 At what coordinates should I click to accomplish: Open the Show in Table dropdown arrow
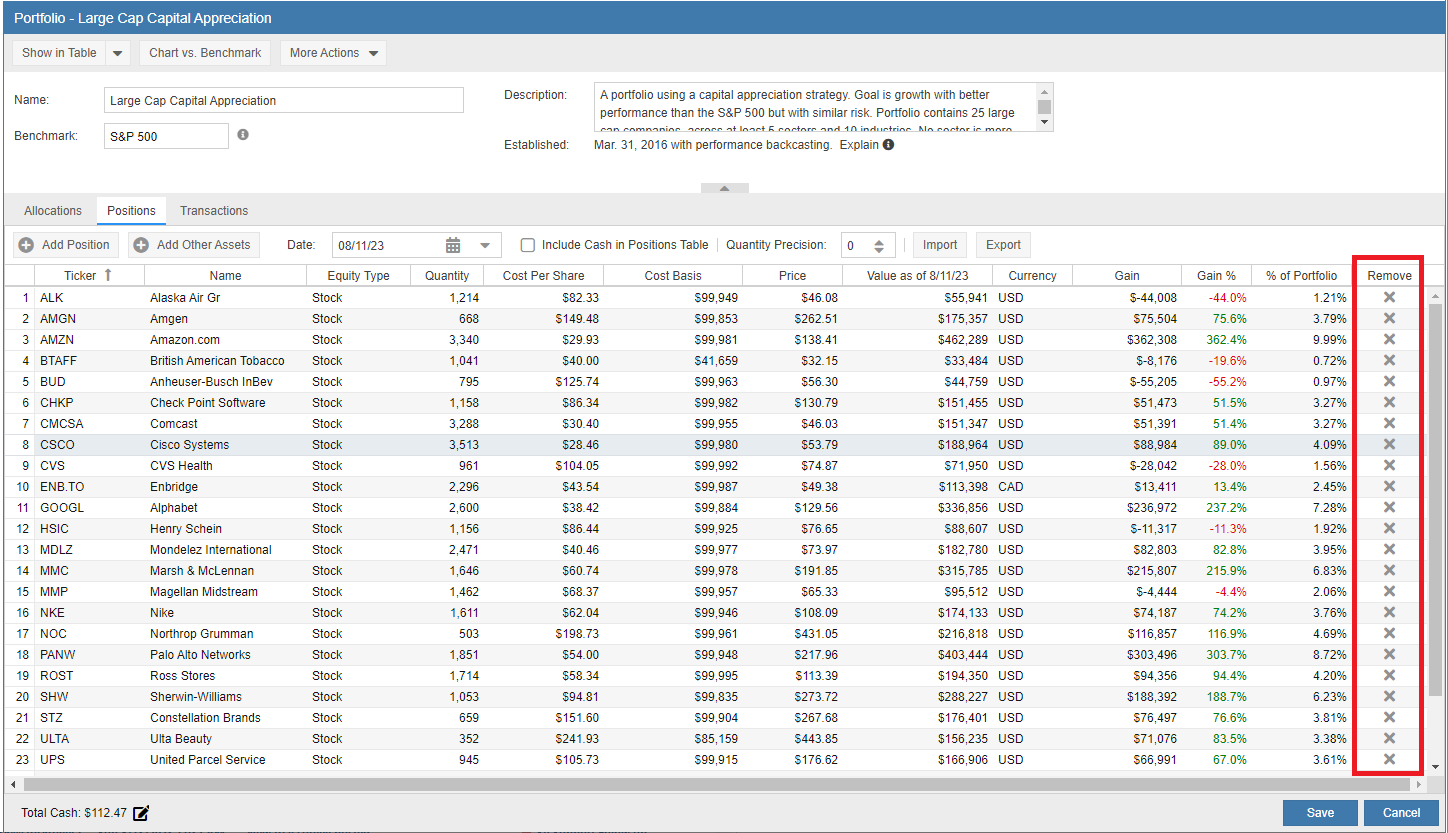coord(117,53)
